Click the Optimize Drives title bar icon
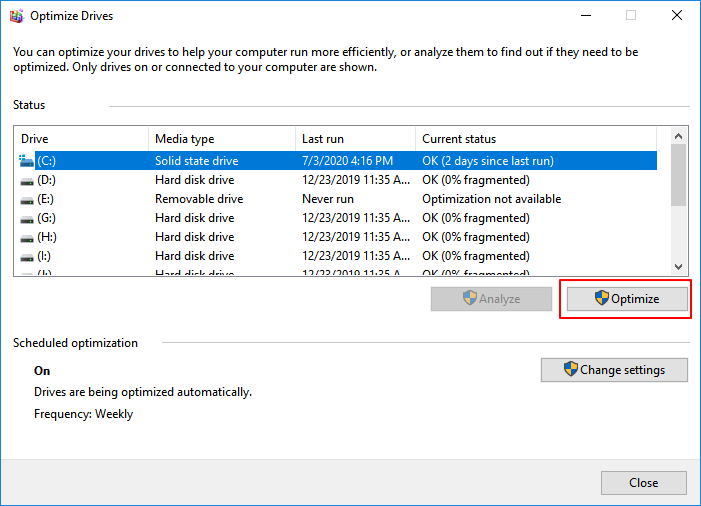Viewport: 701px width, 506px height. tap(16, 16)
